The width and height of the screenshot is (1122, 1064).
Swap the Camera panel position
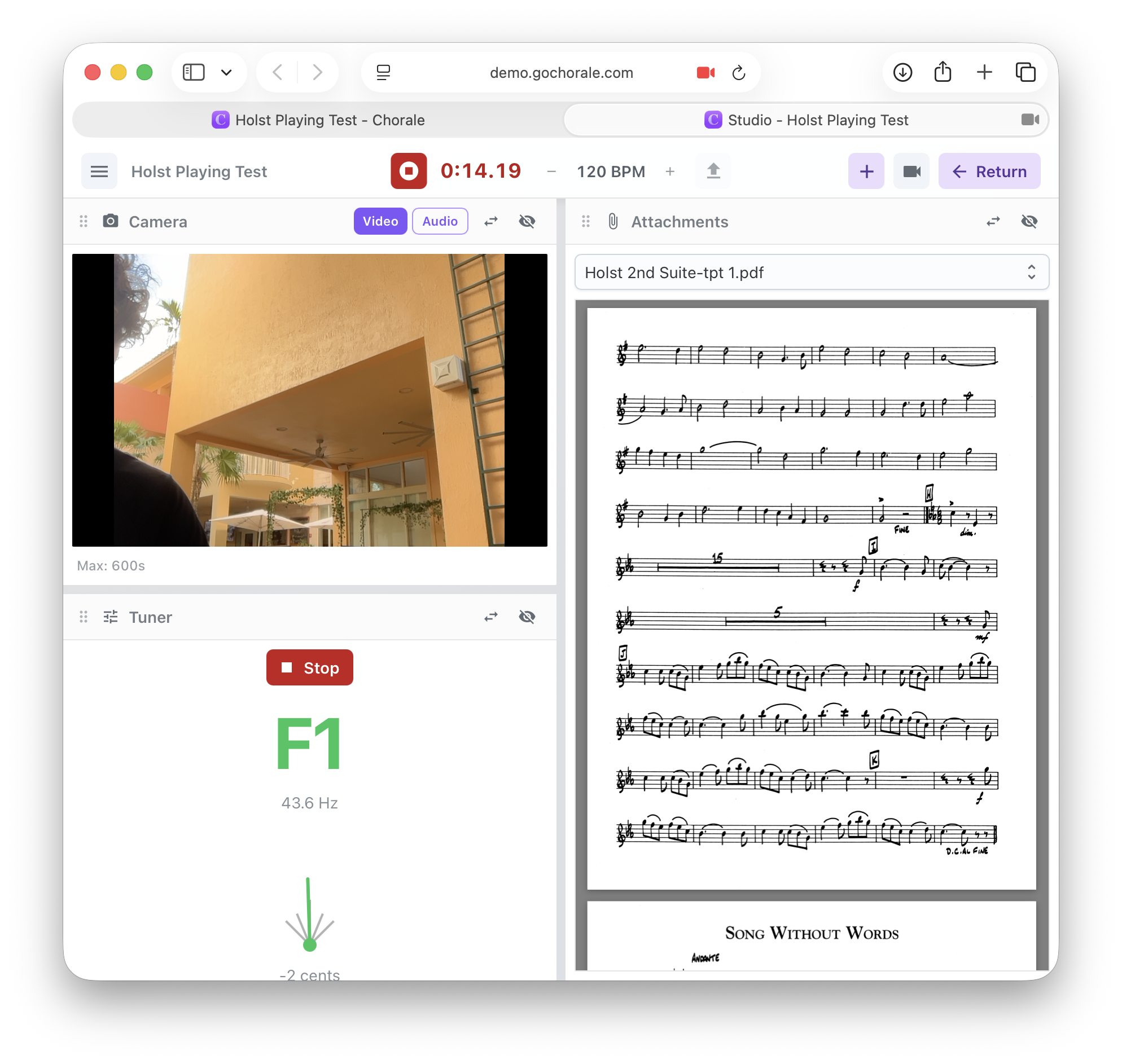(491, 221)
